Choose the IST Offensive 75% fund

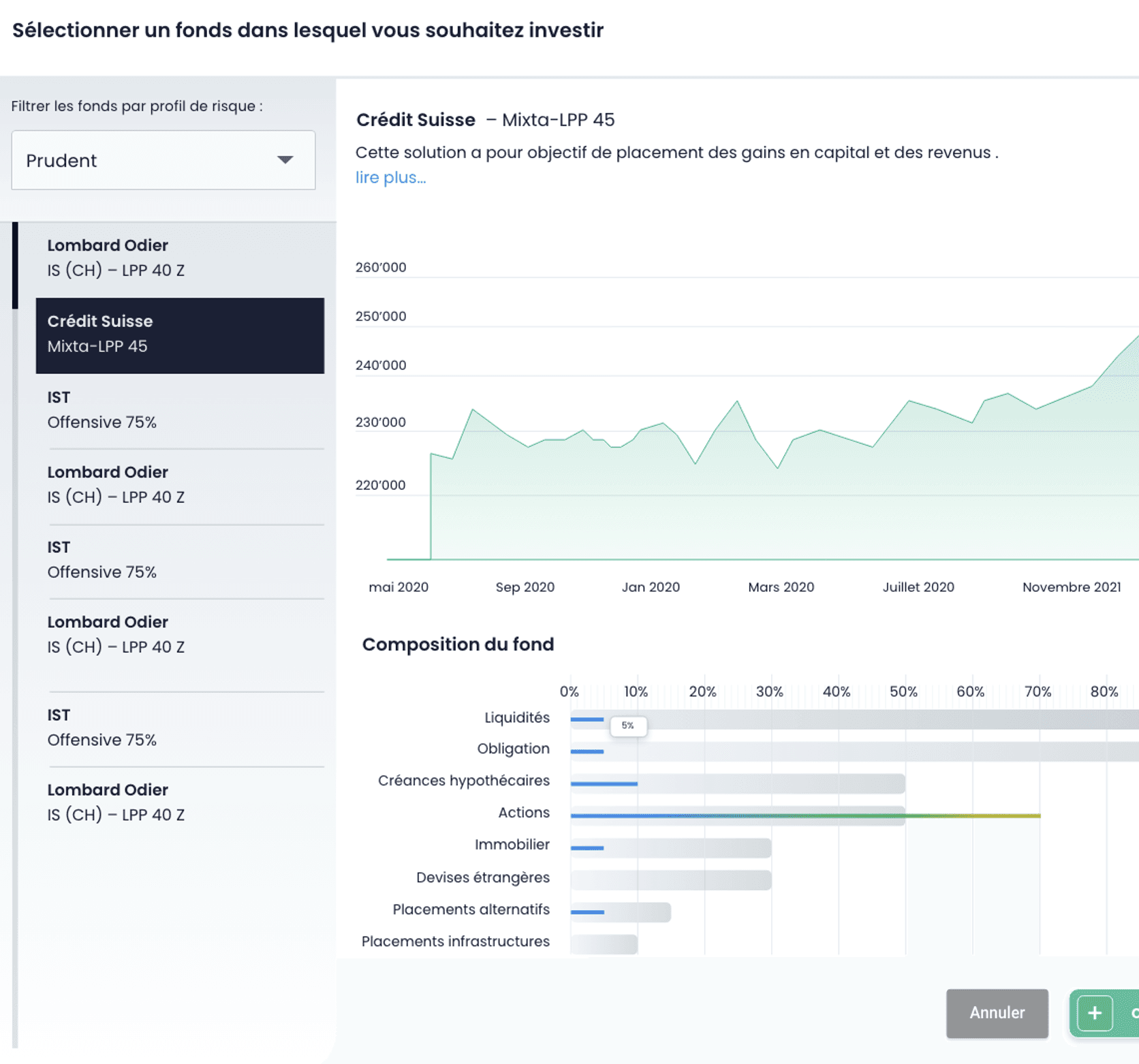[x=180, y=410]
